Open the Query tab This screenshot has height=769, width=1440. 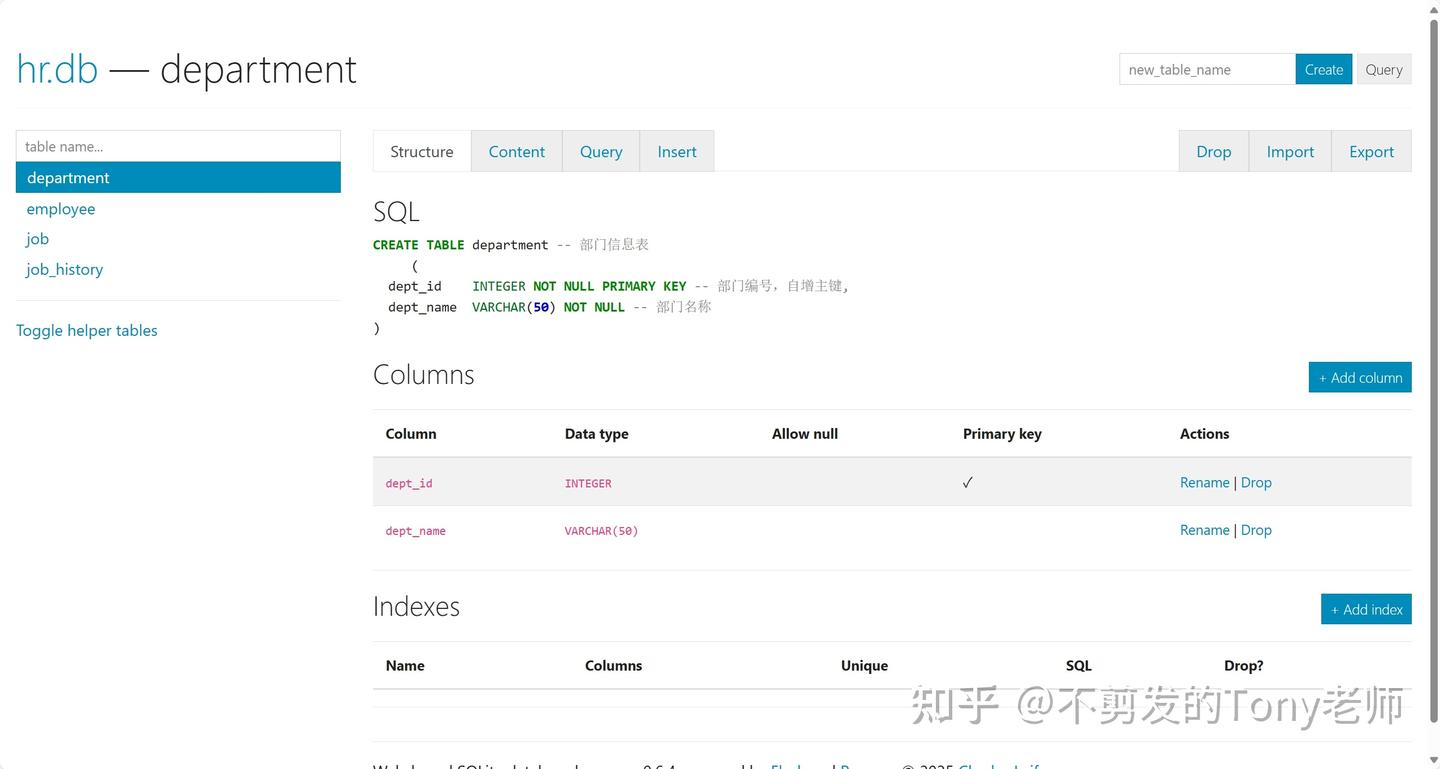pos(600,151)
